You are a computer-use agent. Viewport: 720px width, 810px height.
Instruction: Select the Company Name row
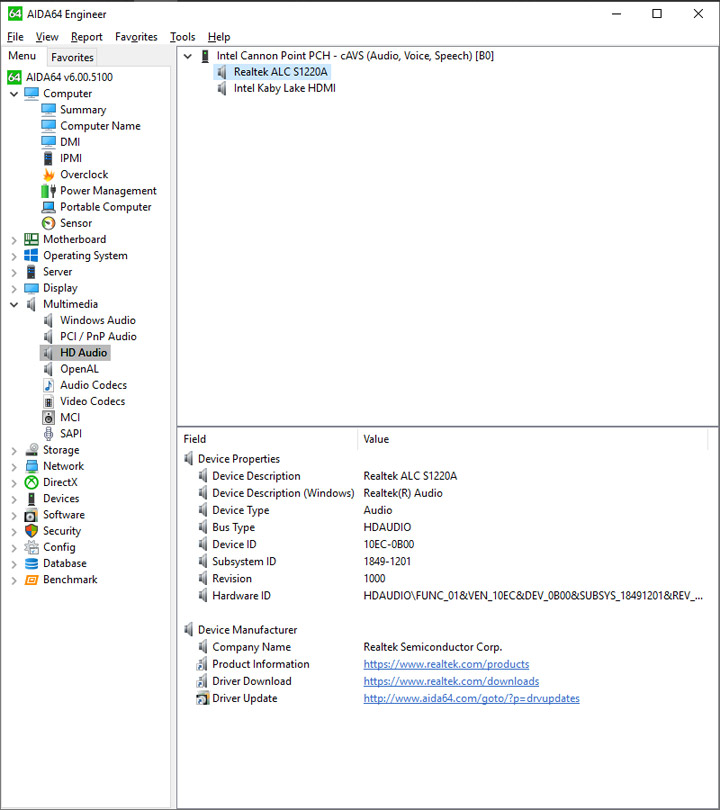(448, 647)
